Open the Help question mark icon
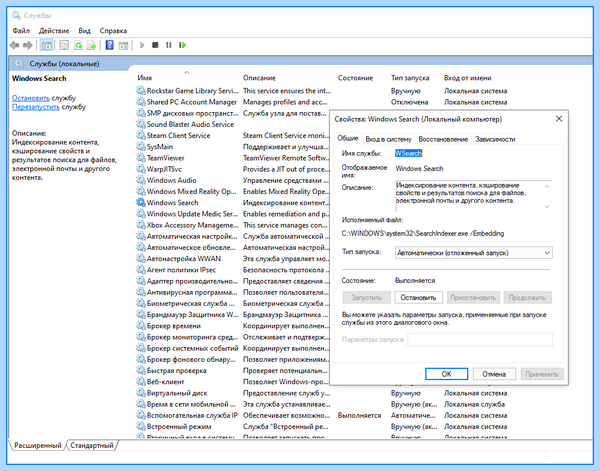 click(x=109, y=45)
